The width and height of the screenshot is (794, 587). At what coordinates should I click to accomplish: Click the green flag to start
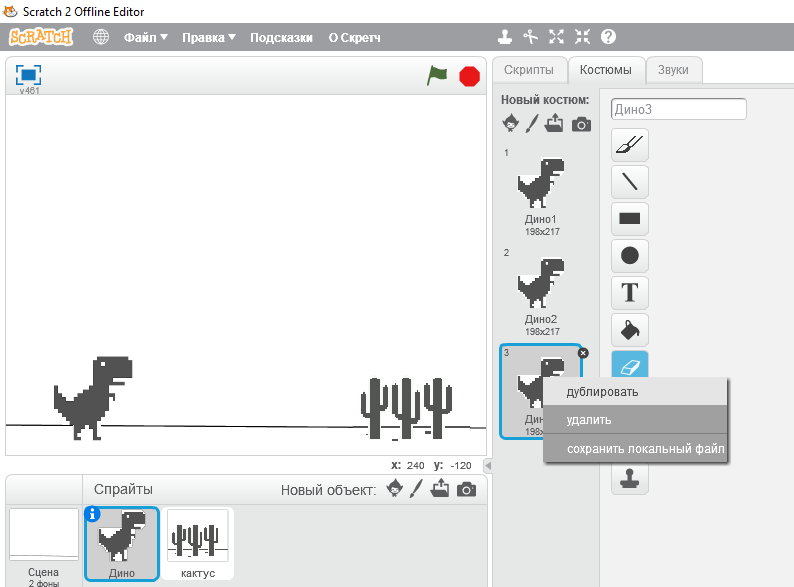[x=436, y=76]
